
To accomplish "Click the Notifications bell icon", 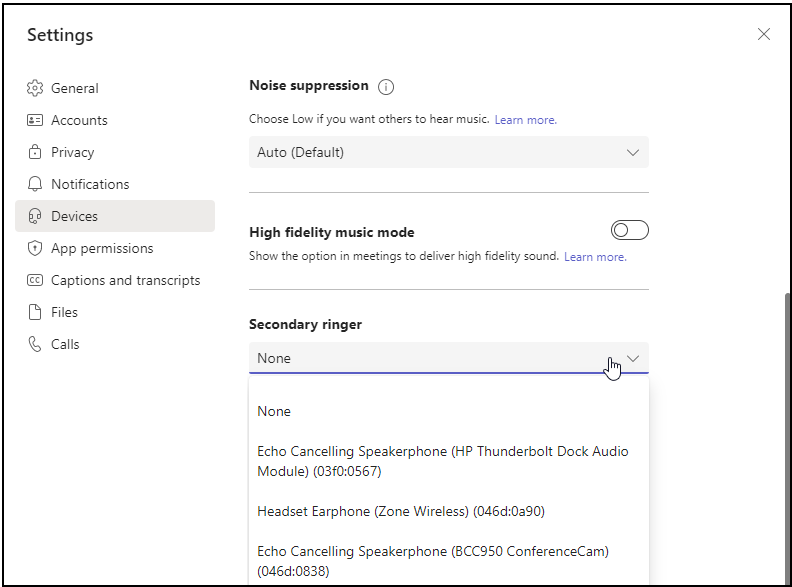I will (x=35, y=184).
